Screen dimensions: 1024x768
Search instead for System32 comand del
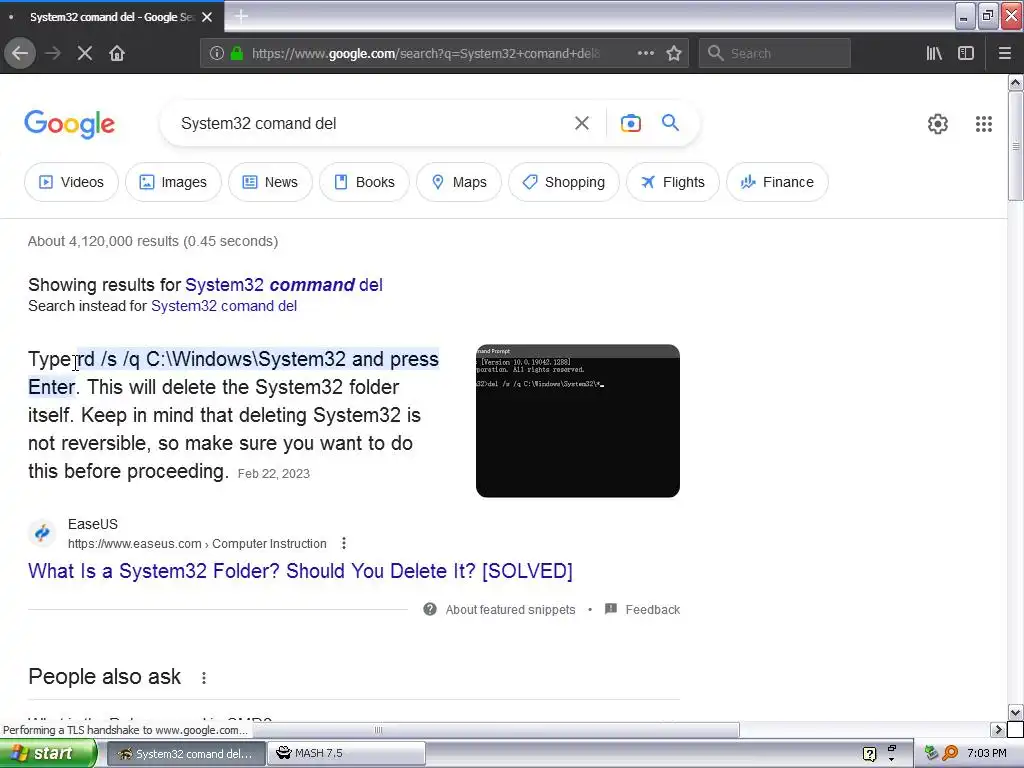[224, 306]
